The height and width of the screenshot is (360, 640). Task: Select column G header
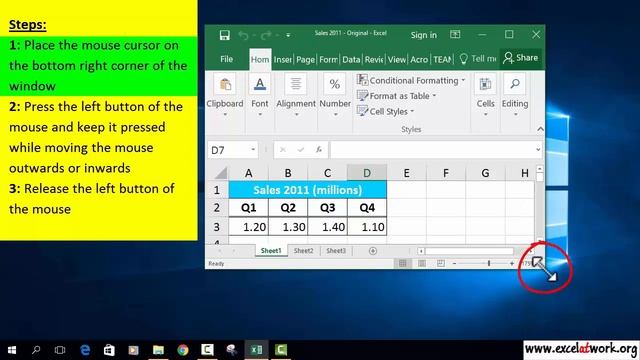(485, 173)
